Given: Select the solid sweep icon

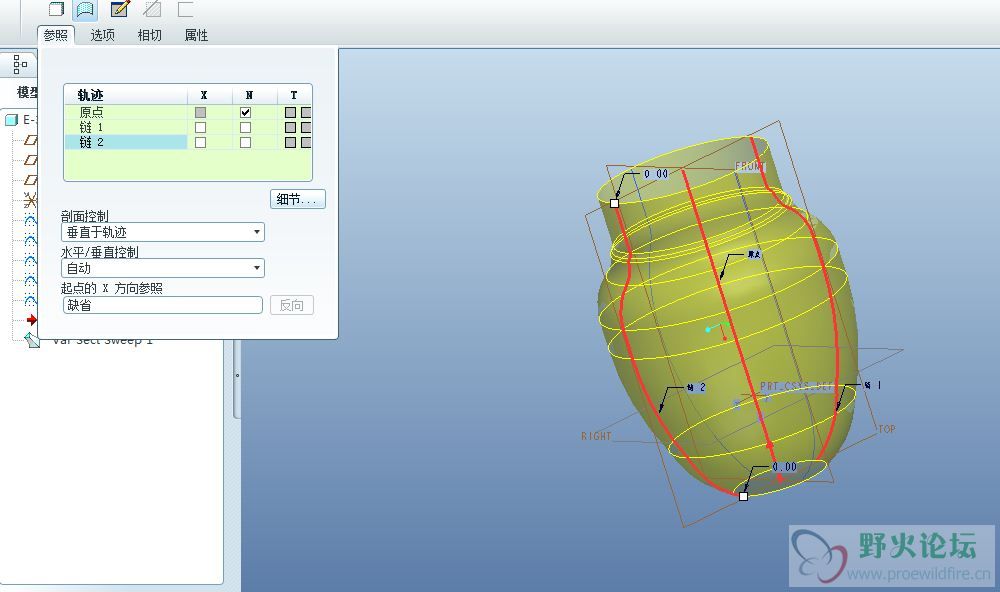Looking at the screenshot, I should (x=56, y=9).
